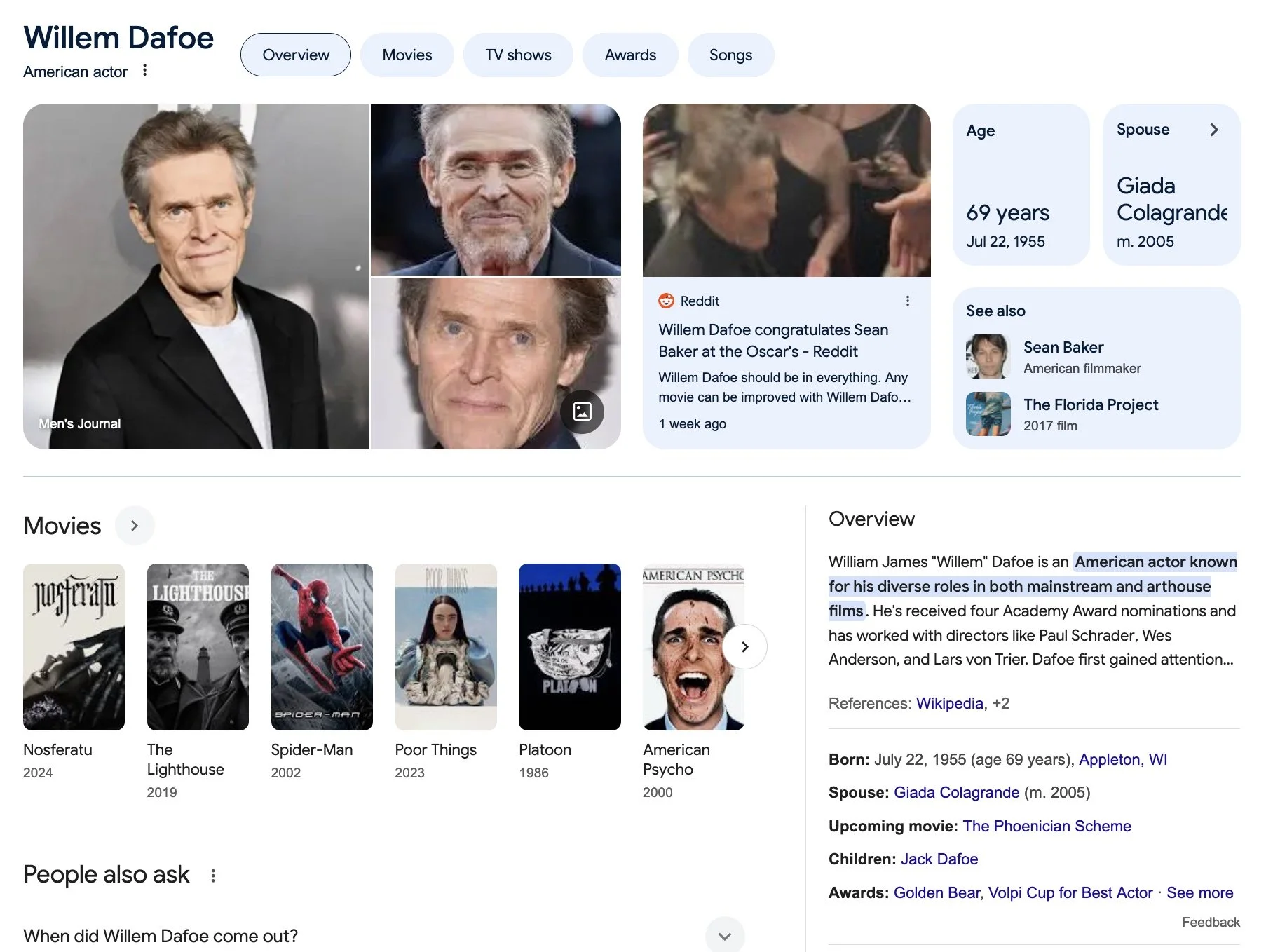Advance the movies carousel with the next arrow
Image resolution: width=1266 pixels, height=952 pixels.
point(745,646)
